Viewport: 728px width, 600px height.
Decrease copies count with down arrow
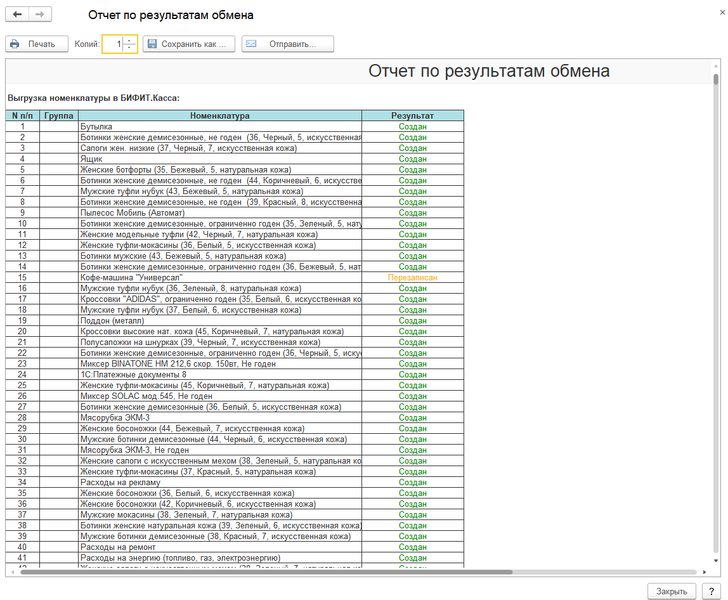(130, 49)
